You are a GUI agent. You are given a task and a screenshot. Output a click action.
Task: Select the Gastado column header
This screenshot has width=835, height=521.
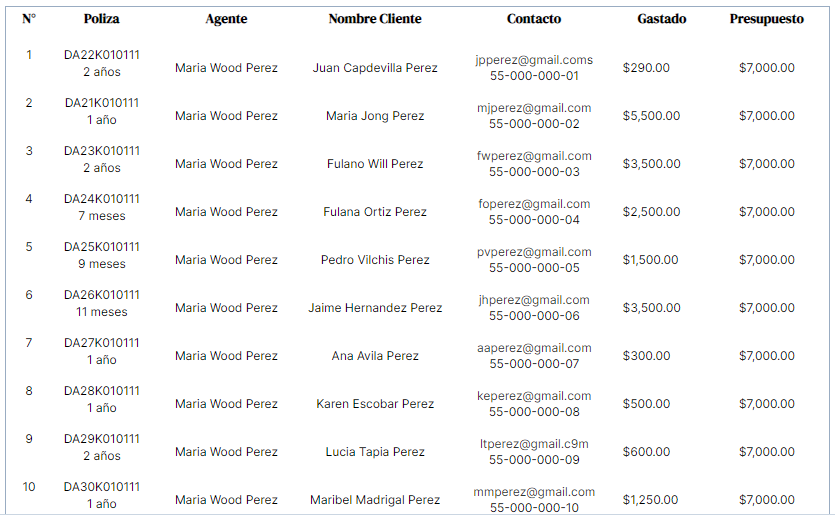[x=661, y=19]
